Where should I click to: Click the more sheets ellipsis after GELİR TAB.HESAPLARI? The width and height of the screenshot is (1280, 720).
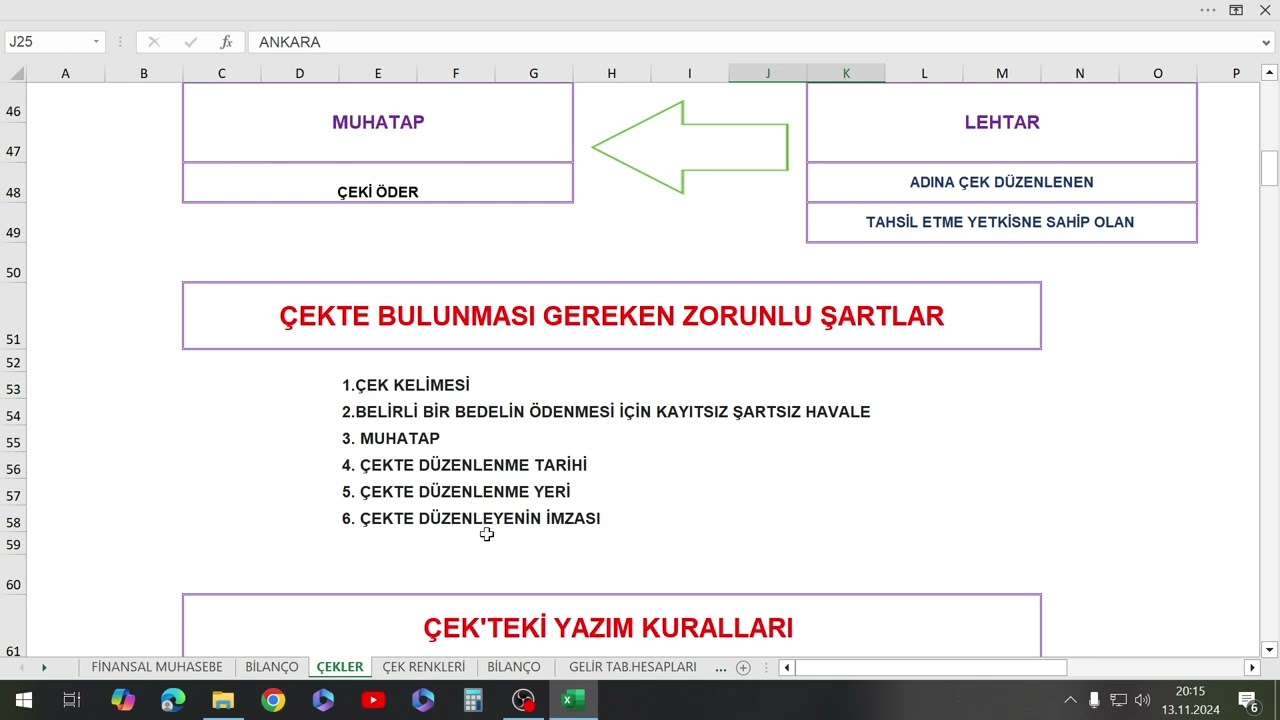tap(721, 667)
